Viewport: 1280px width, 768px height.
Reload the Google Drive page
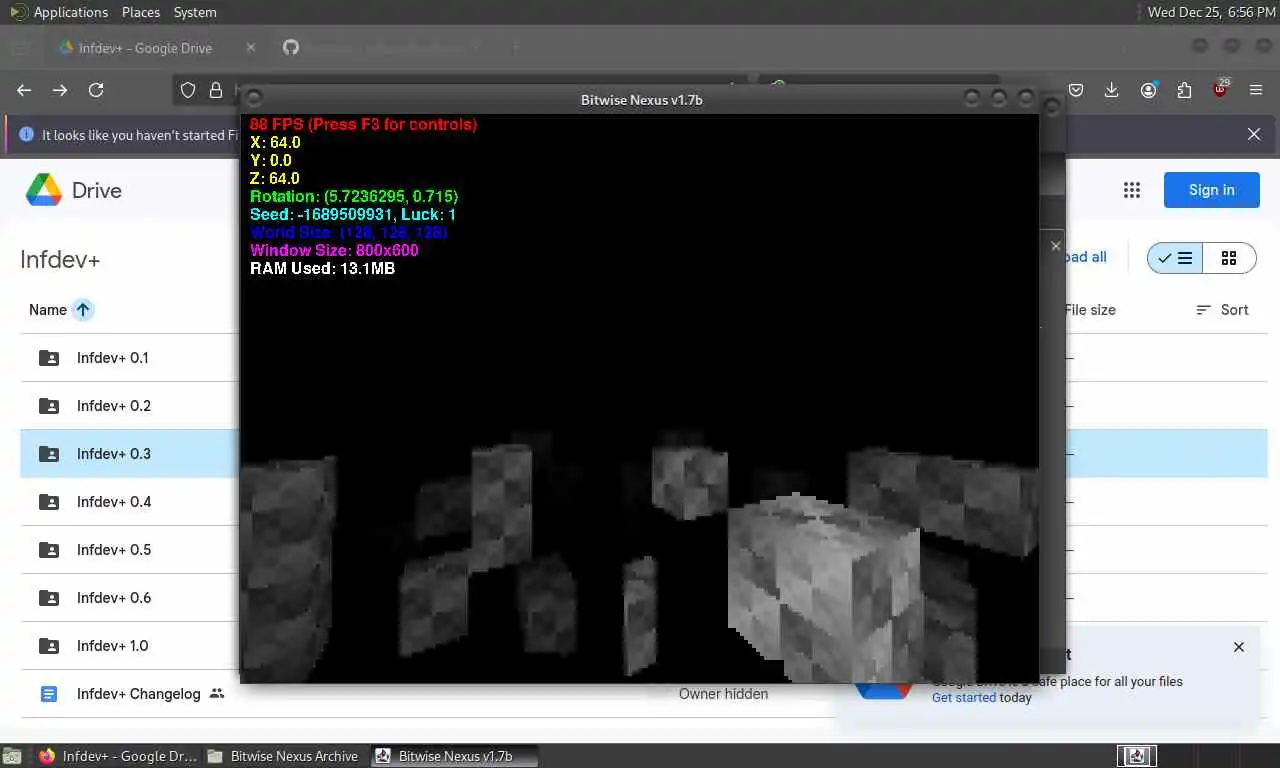pos(96,90)
